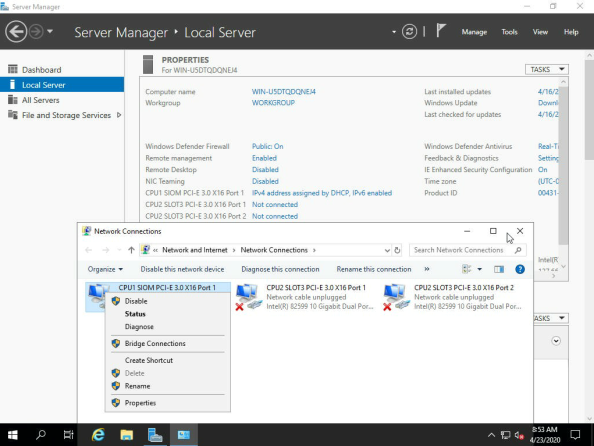Select Disable in the context menu
Screen dimensions: 594x446
[x=167, y=301]
